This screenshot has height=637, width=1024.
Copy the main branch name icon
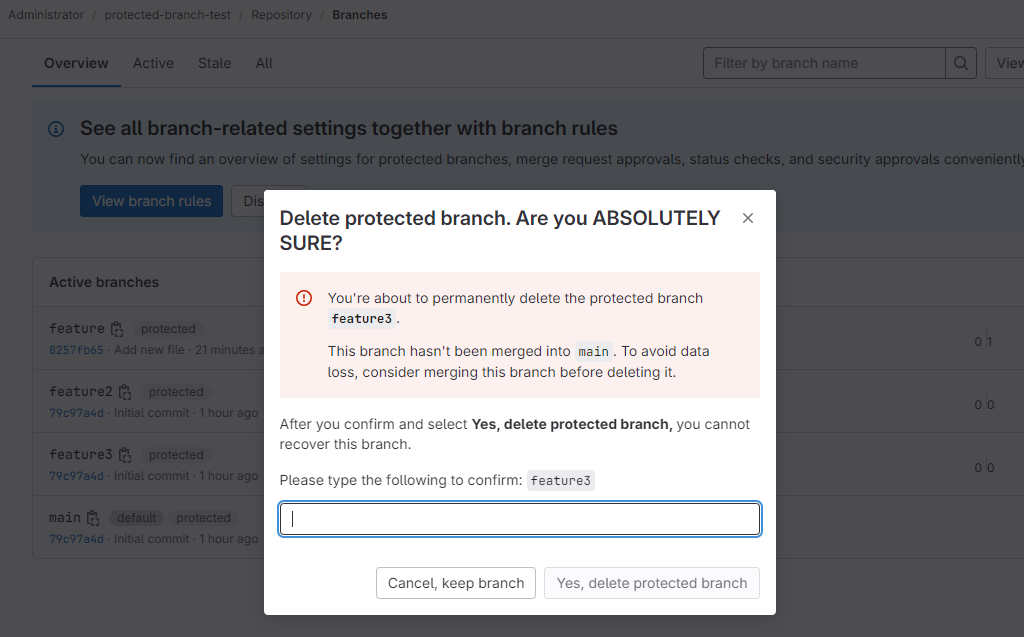(x=93, y=518)
